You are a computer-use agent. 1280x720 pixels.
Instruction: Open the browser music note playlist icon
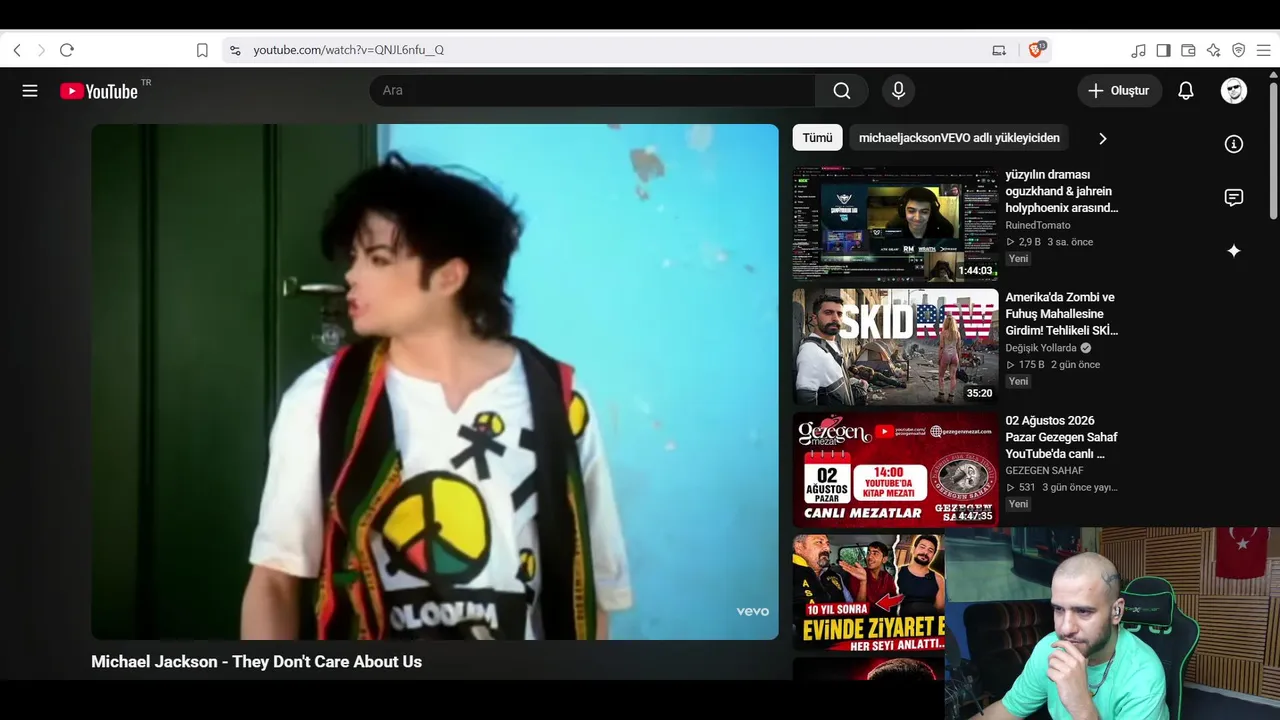click(x=1138, y=50)
